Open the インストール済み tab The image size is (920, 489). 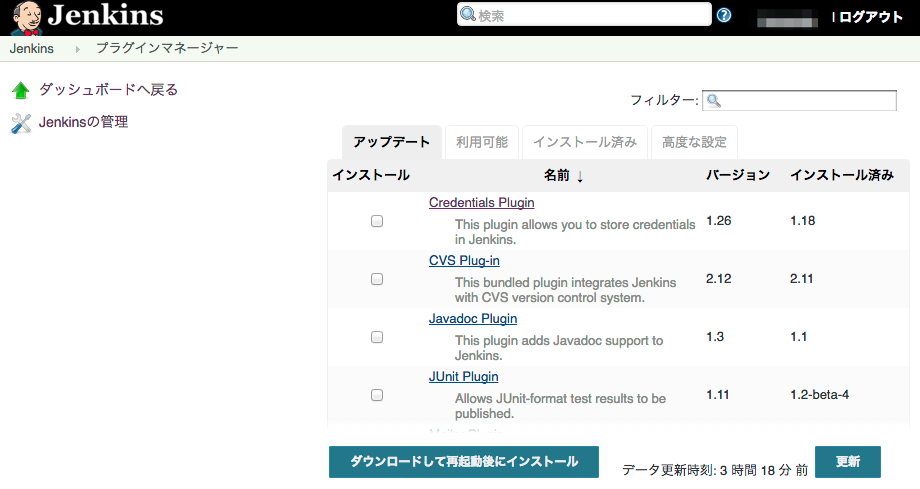point(584,142)
